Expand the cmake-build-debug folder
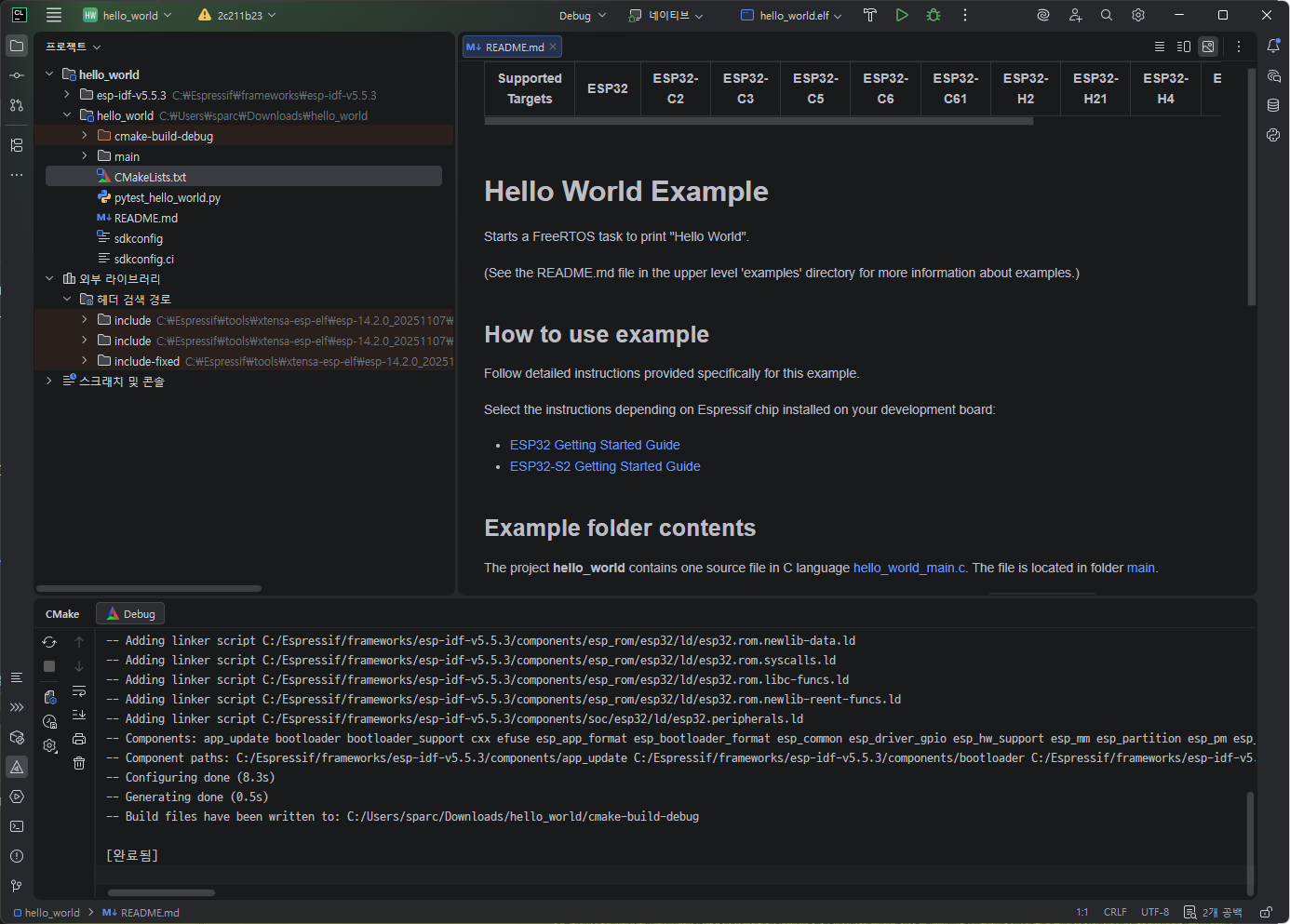Viewport: 1290px width, 924px height. pos(85,136)
